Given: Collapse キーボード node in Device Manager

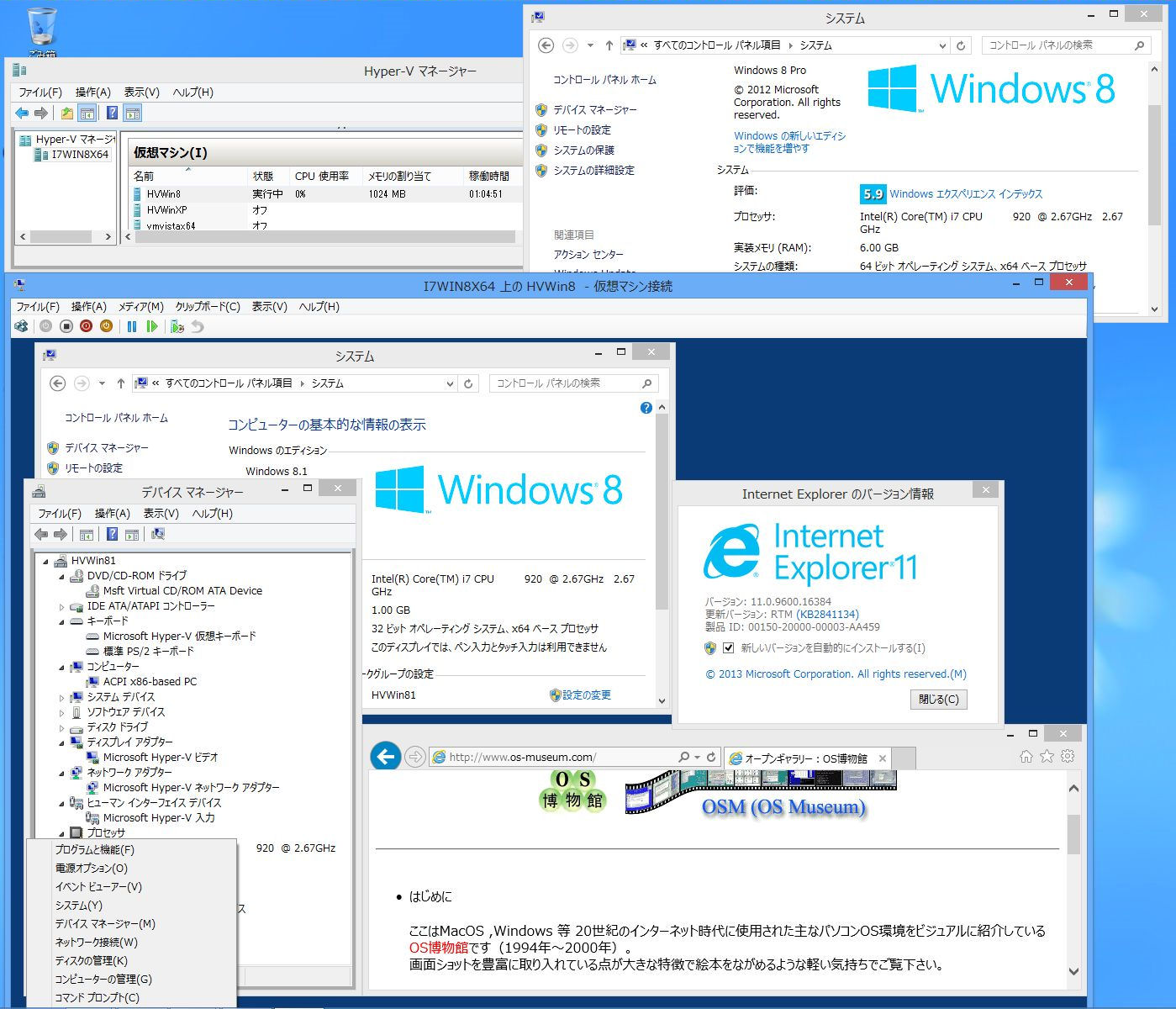Looking at the screenshot, I should [x=61, y=622].
